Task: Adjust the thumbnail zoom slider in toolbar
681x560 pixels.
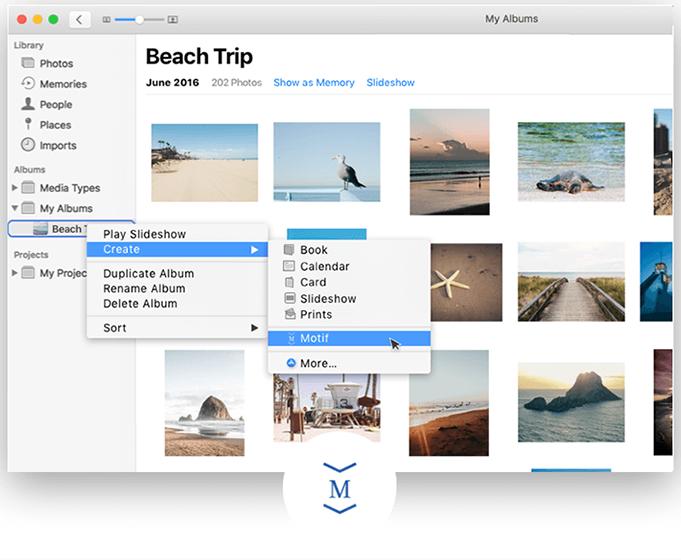Action: pos(139,19)
